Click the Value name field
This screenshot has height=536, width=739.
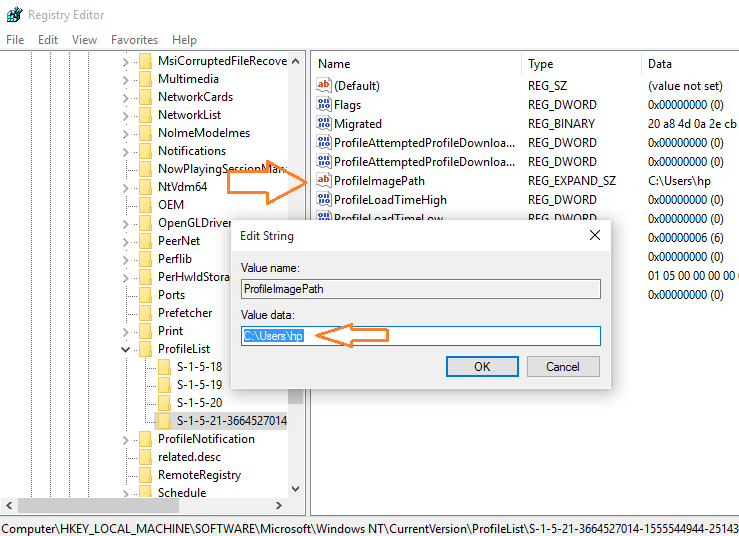(420, 289)
